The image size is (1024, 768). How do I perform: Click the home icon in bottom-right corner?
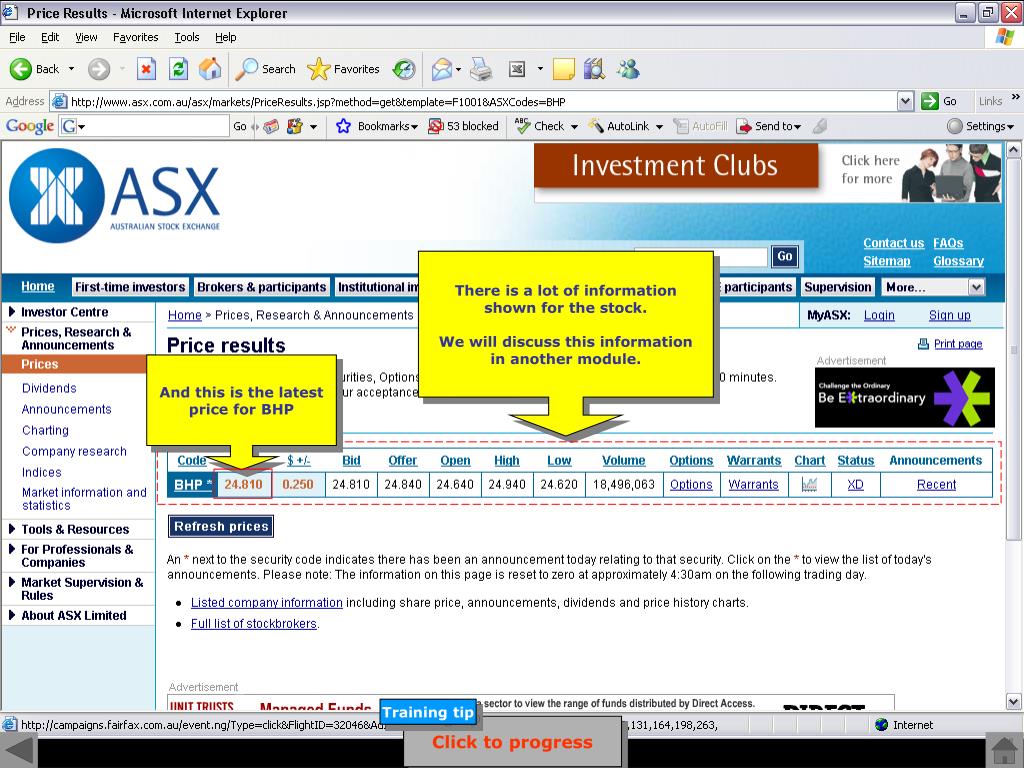point(1004,752)
